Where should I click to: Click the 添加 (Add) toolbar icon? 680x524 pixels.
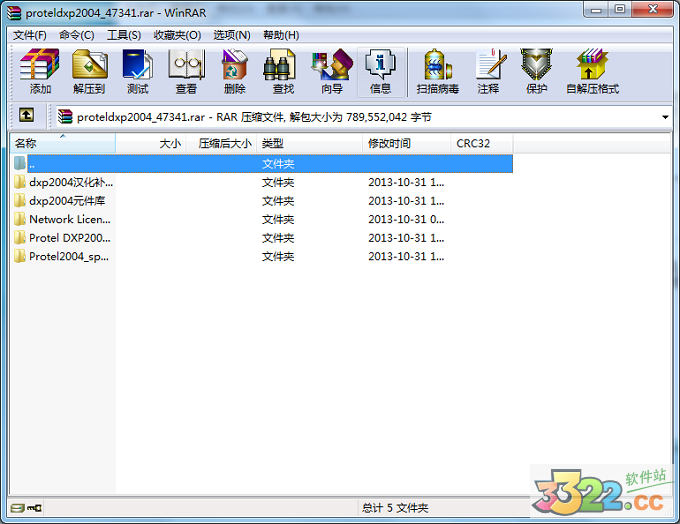(40, 65)
